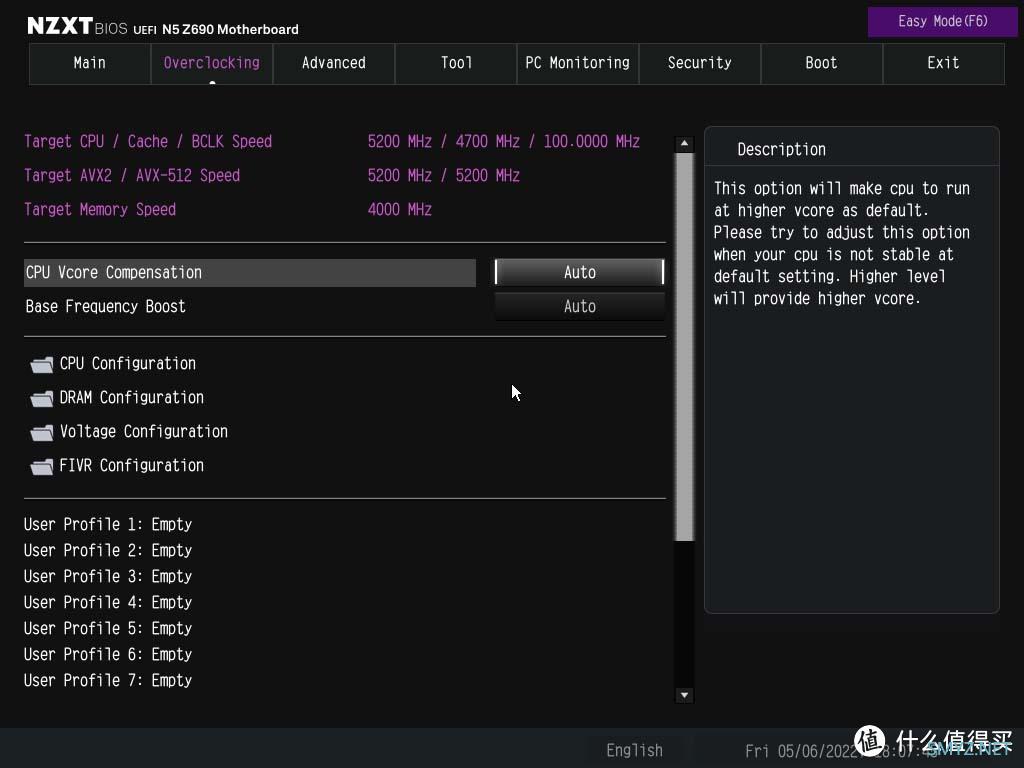Viewport: 1024px width, 768px height.
Task: Select the Exit tab
Action: click(943, 63)
